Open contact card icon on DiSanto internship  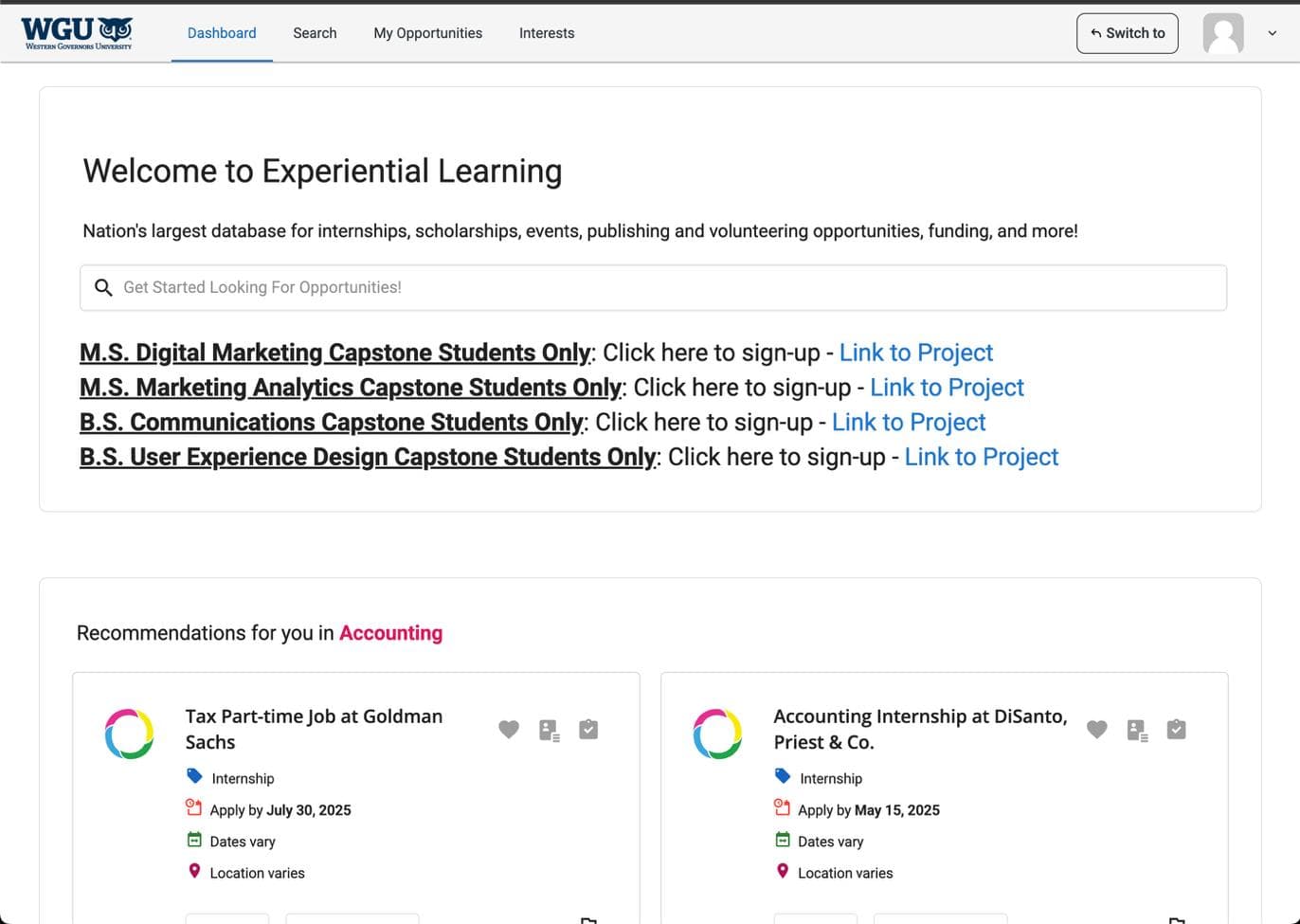1138,730
